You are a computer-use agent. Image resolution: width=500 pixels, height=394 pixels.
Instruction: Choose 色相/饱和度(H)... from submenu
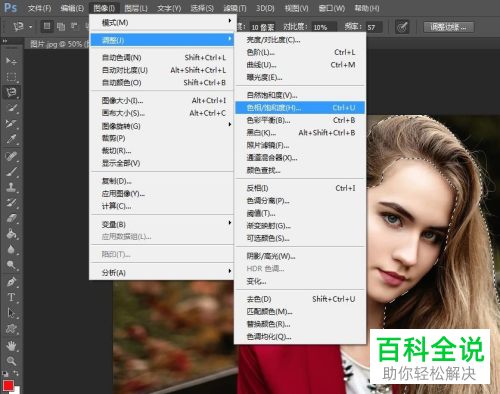[300, 108]
